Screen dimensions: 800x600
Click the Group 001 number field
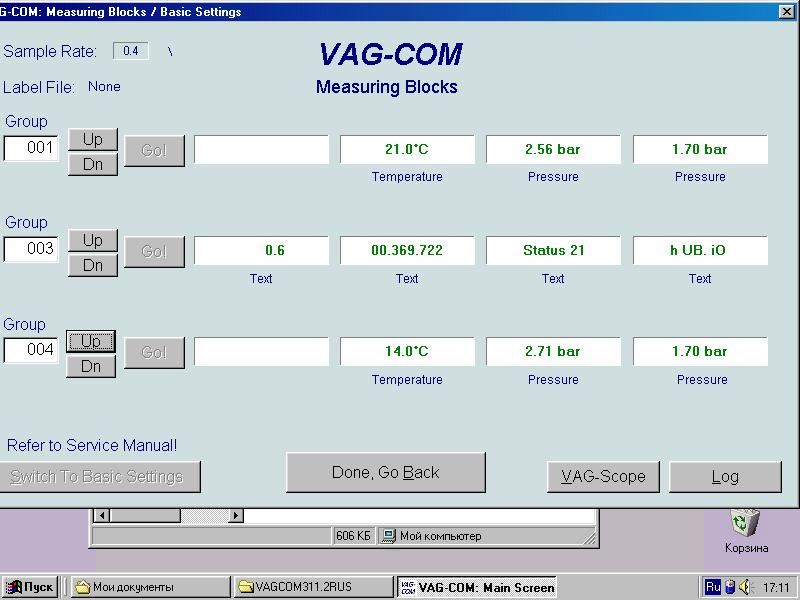[31, 148]
